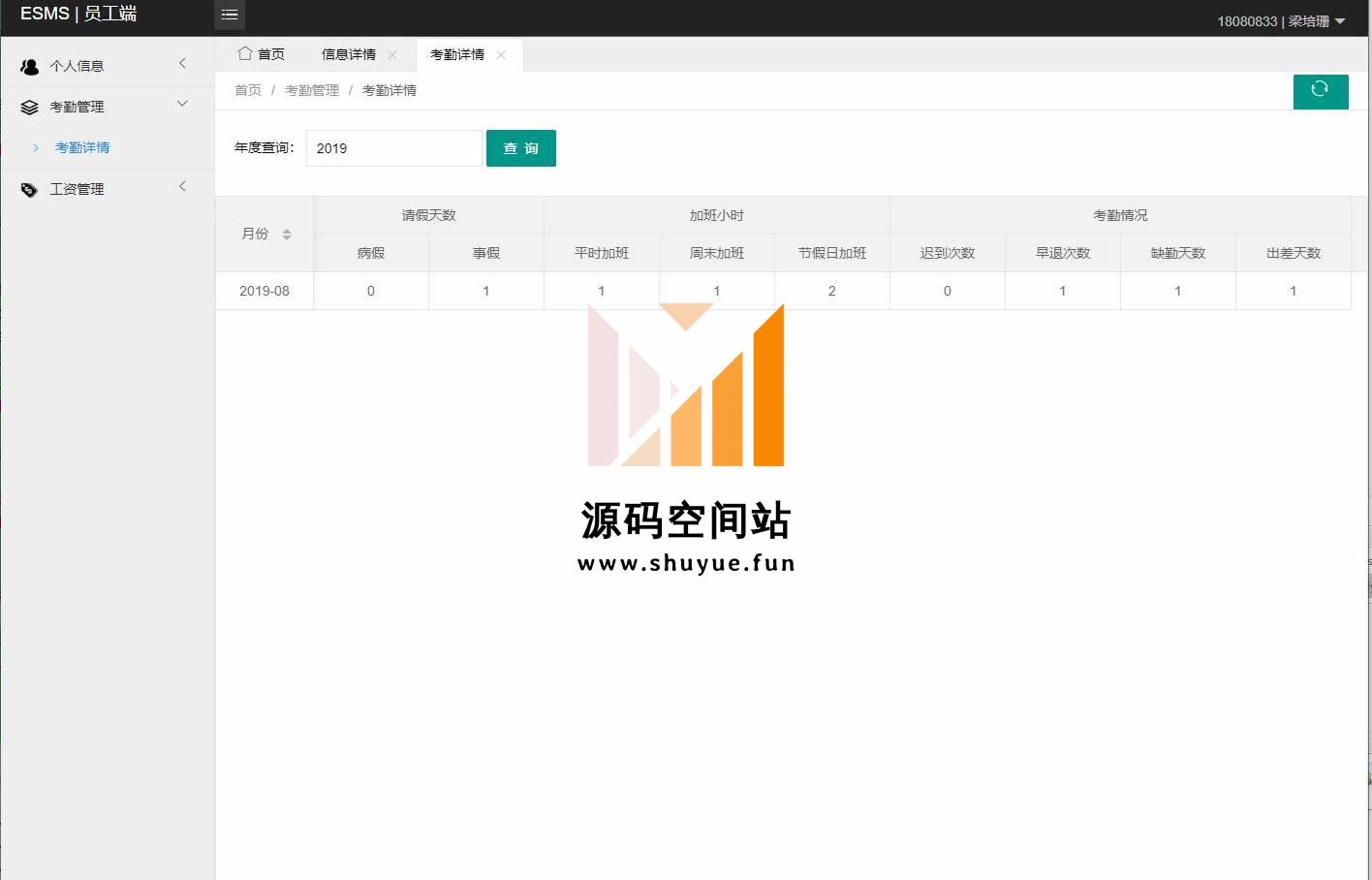Click the 加班小时 group header
Image resolution: width=1372 pixels, height=880 pixels.
point(717,215)
